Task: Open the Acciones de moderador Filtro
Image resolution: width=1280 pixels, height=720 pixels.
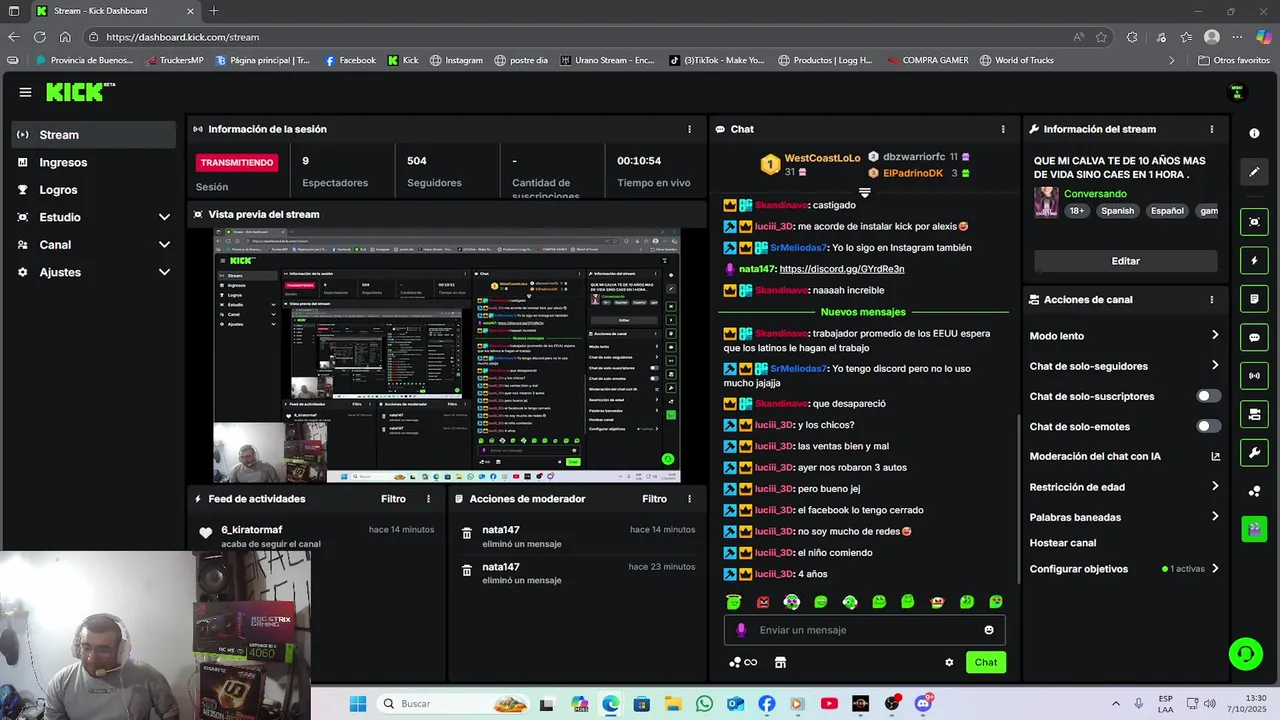Action: (654, 499)
